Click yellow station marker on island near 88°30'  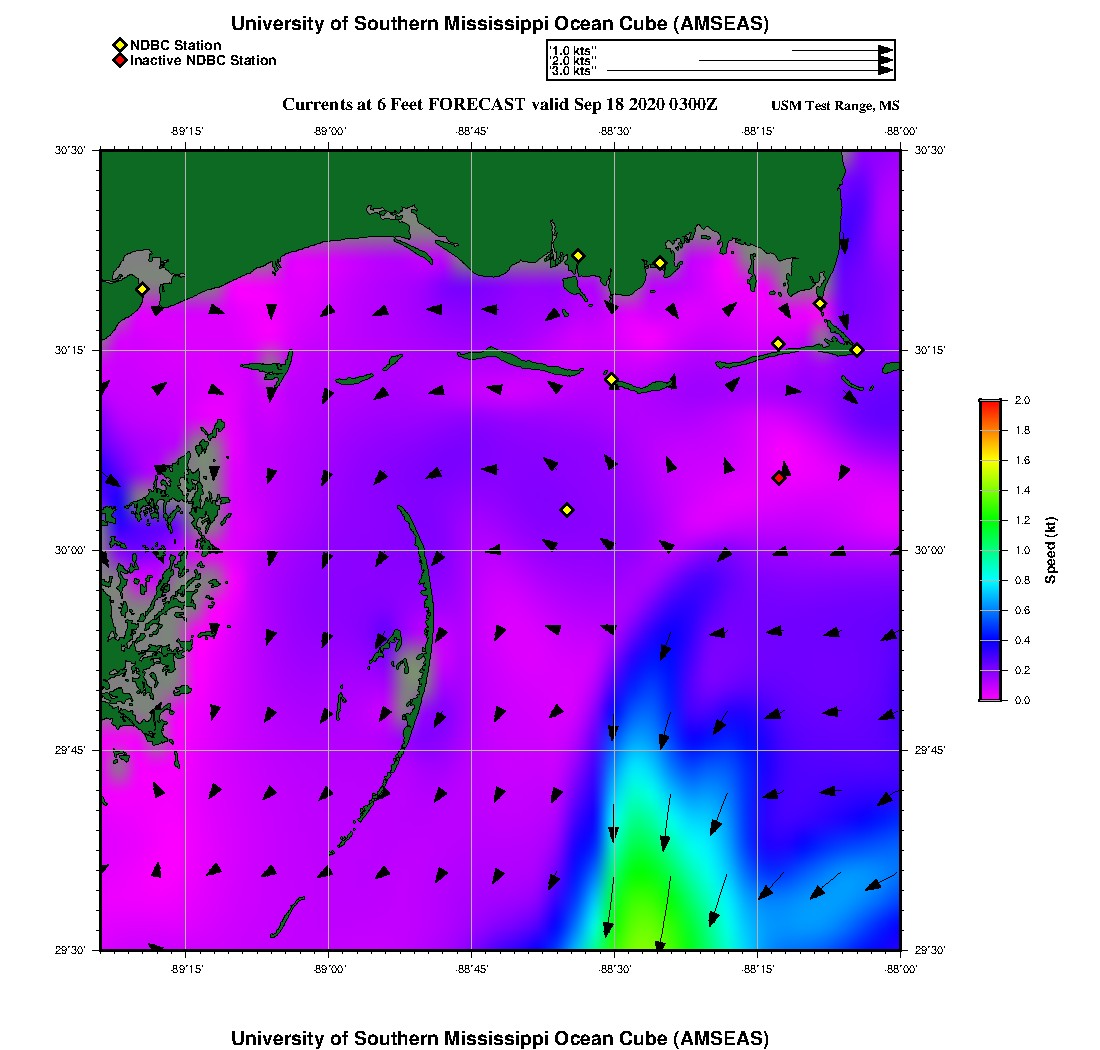click(612, 379)
